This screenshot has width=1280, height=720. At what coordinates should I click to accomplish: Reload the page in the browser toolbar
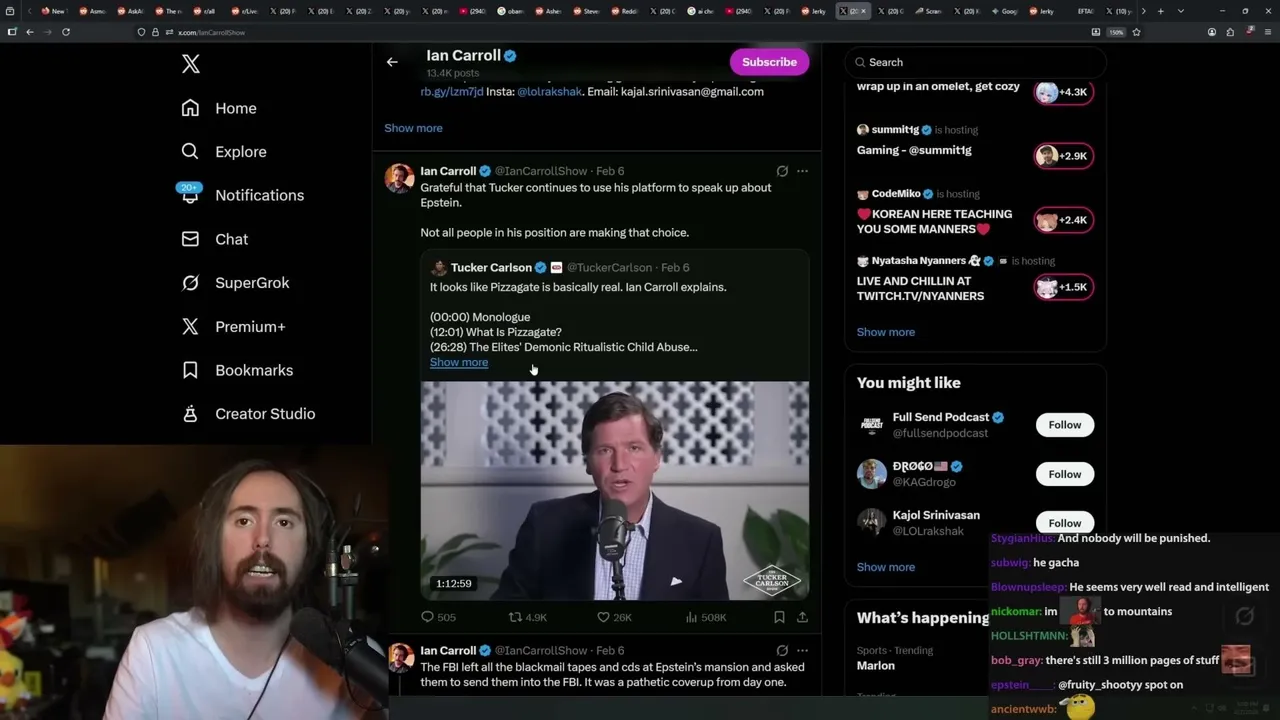click(x=66, y=32)
